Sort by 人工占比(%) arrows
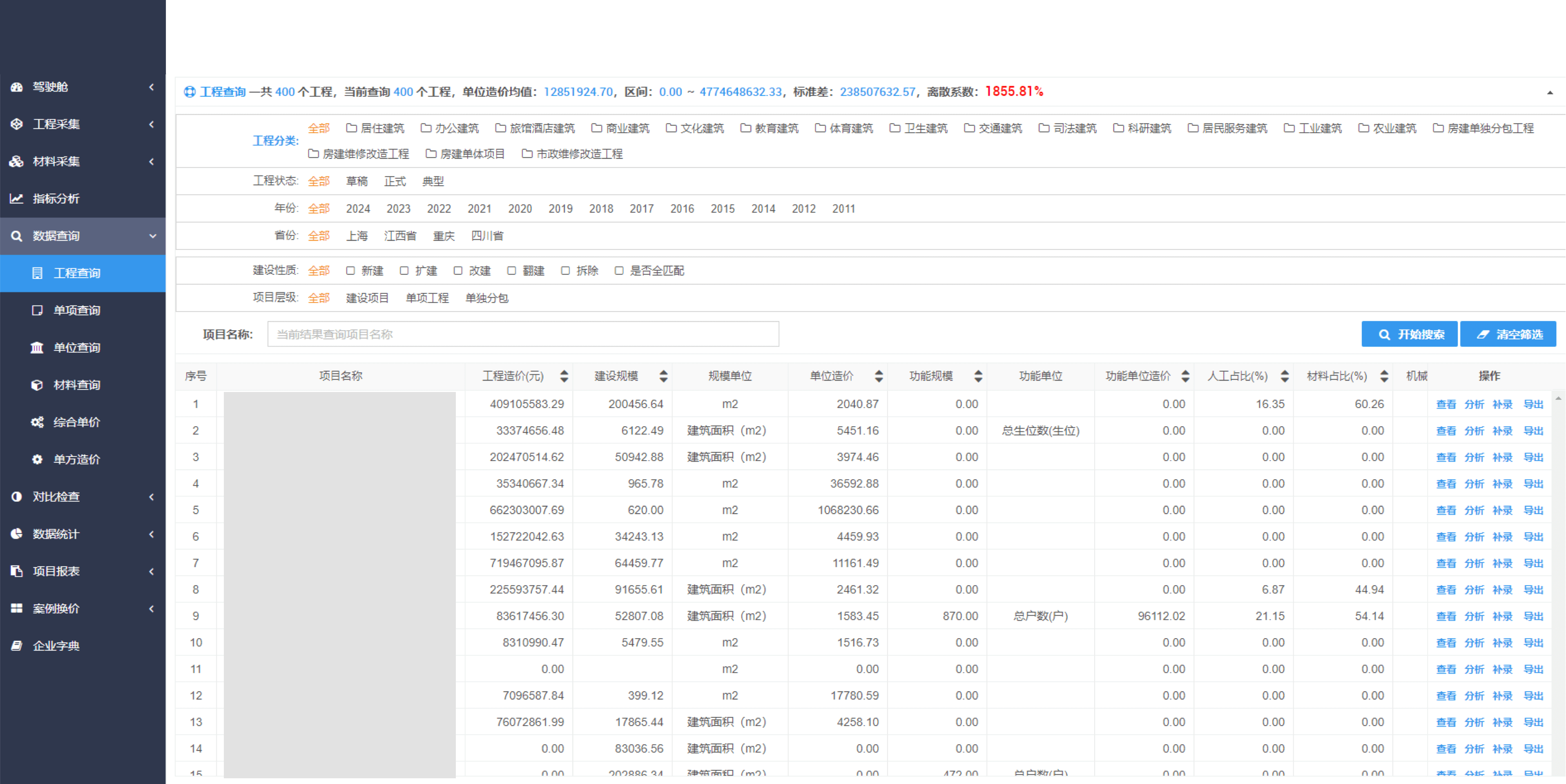The image size is (1566, 784). coord(1284,376)
